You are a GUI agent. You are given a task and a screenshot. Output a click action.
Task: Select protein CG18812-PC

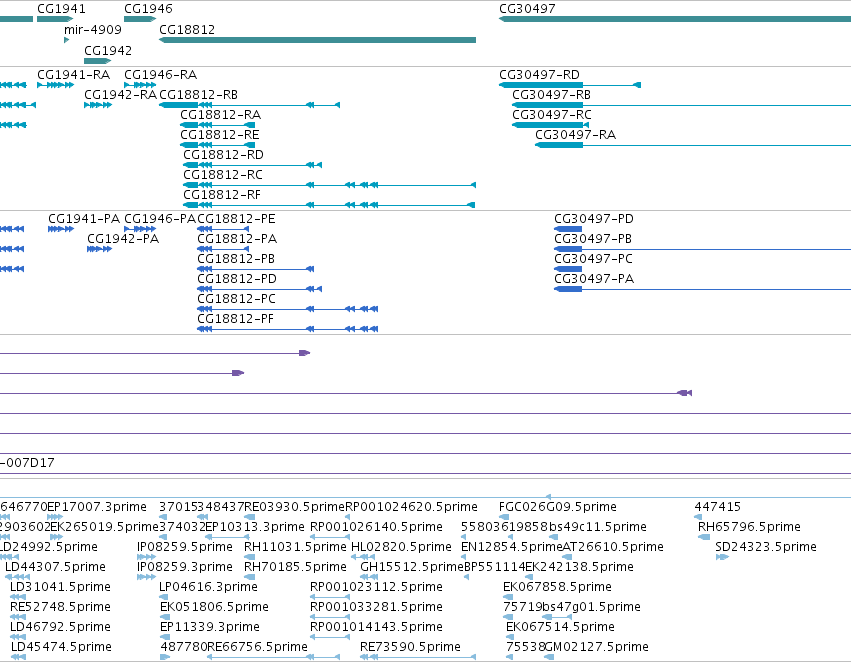coord(237,299)
